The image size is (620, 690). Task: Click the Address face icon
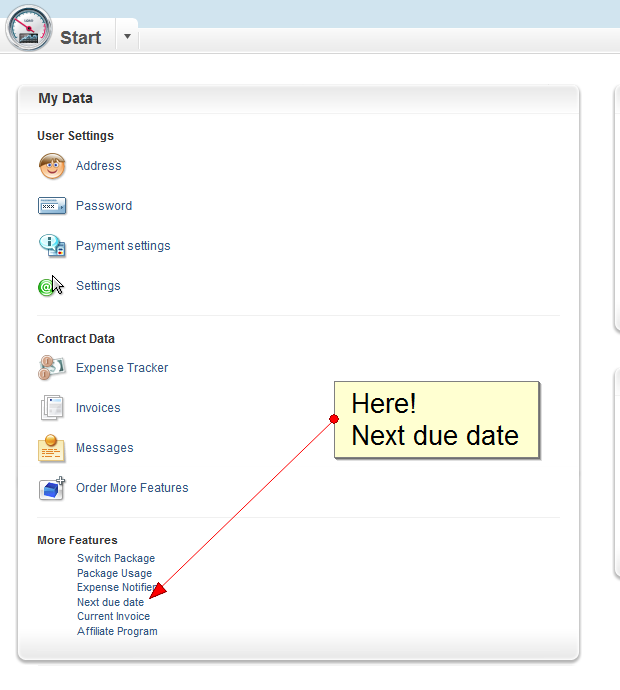point(52,166)
